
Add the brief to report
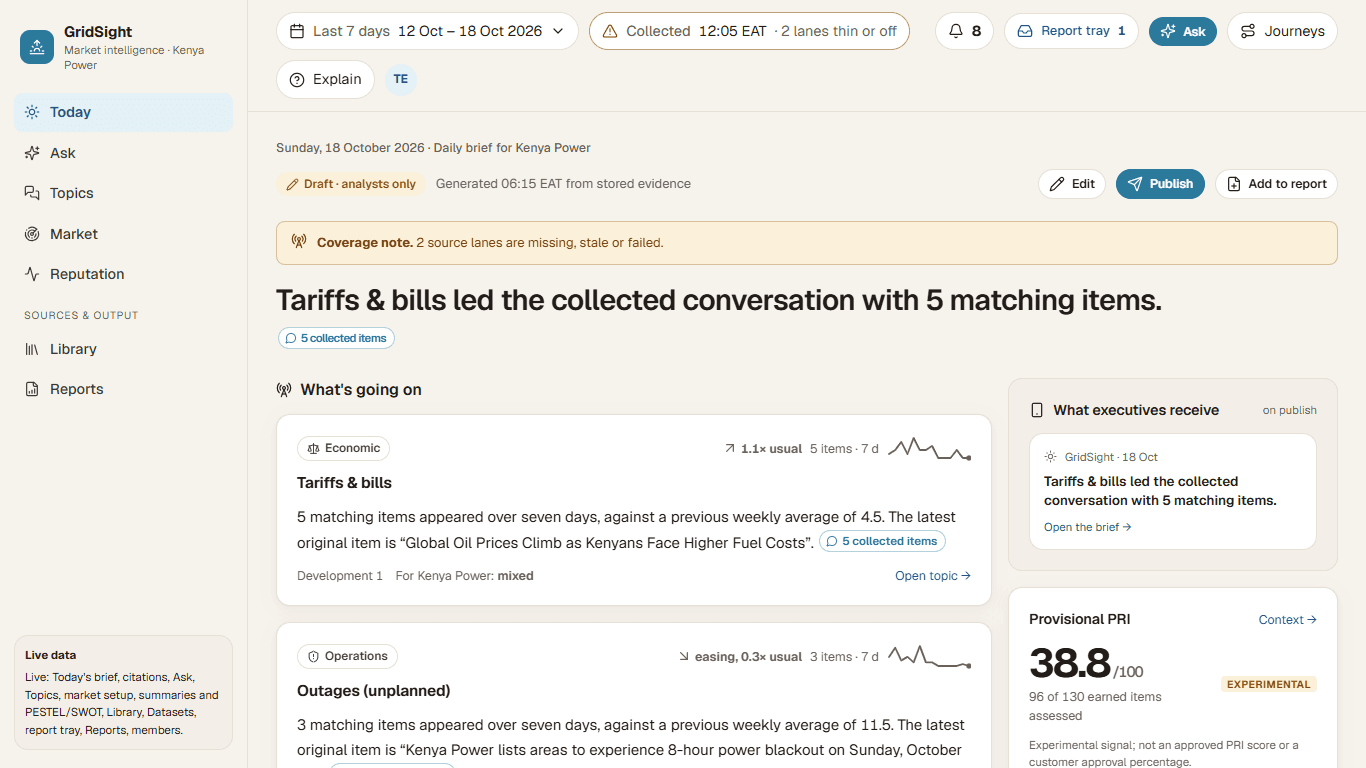[x=1276, y=184]
